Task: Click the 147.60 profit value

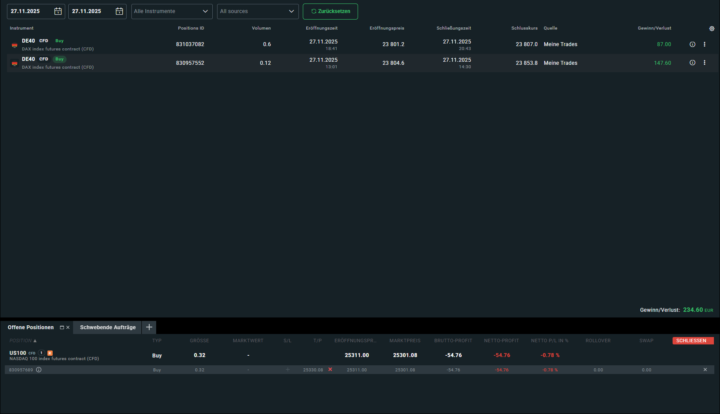Action: click(663, 63)
